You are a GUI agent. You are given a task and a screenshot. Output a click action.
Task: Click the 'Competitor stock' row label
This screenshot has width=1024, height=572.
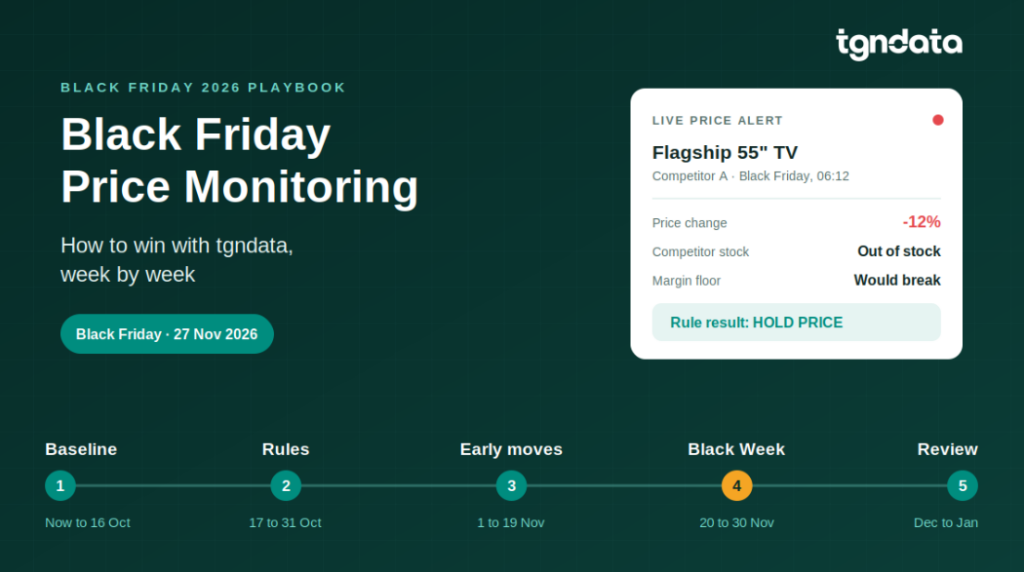700,252
